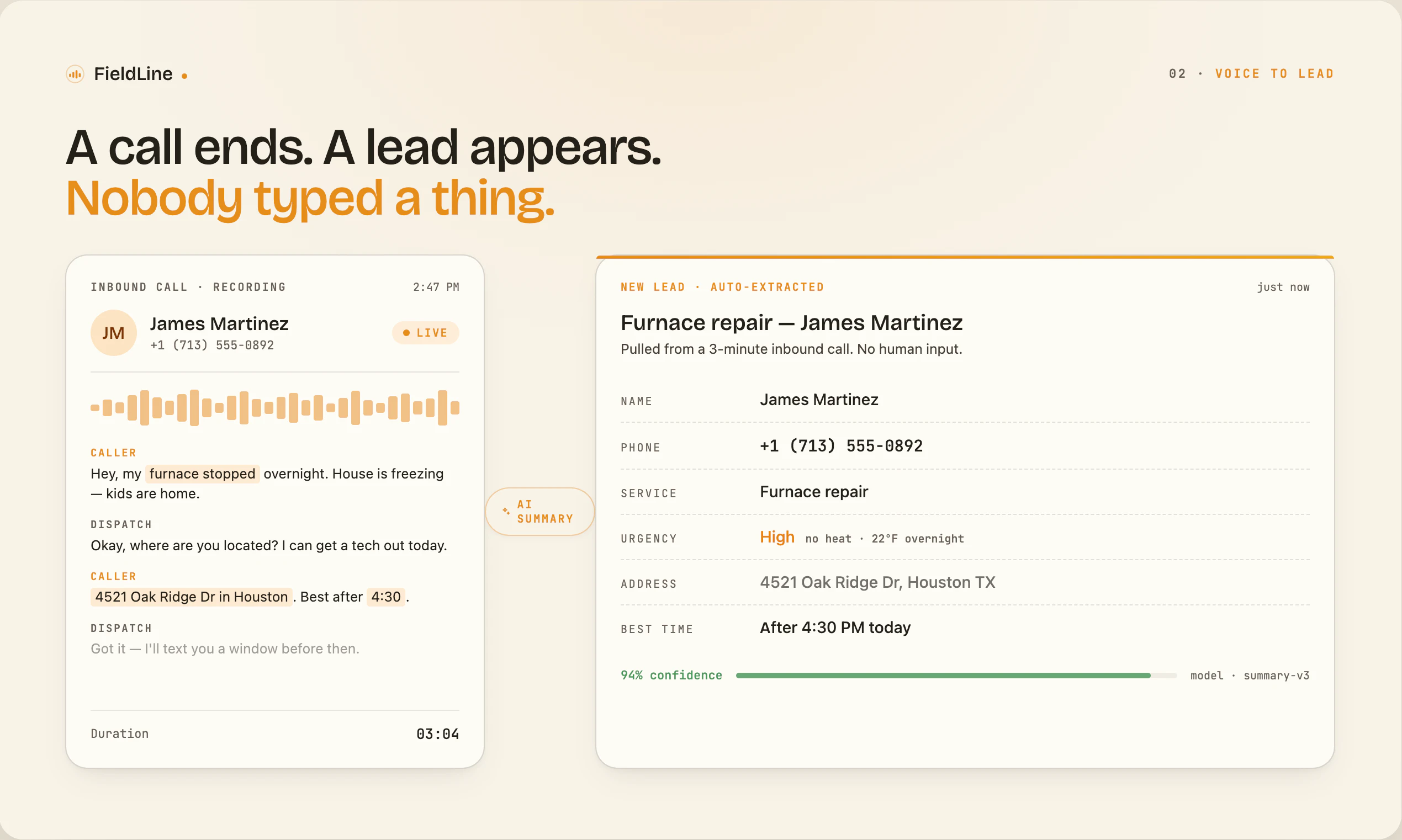
Task: Click the ADDRESS field label
Action: 649,584
